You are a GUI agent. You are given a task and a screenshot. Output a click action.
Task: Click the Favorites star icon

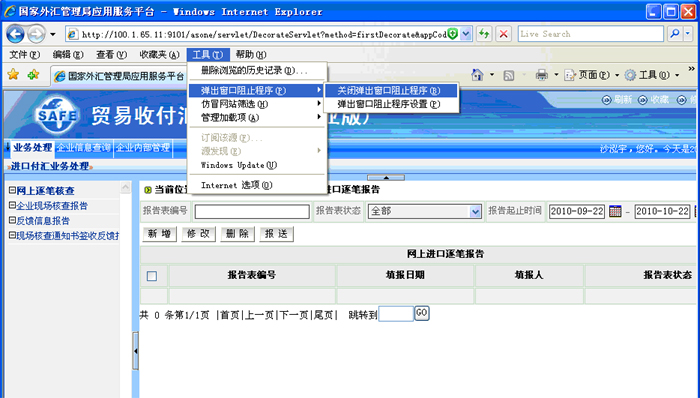click(x=13, y=75)
